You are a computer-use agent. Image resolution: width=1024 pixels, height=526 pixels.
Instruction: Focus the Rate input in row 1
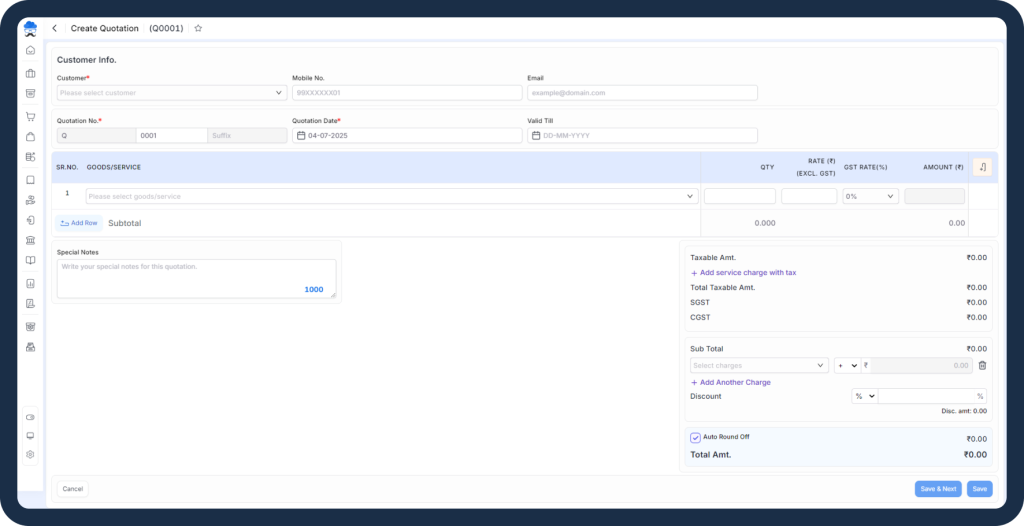809,196
